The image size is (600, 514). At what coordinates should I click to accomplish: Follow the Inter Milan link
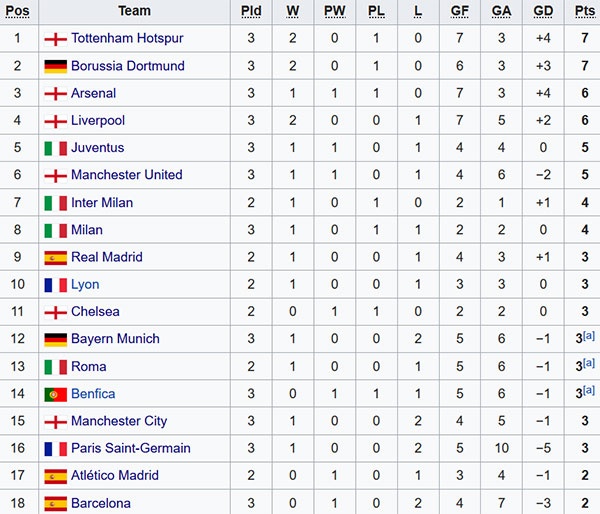[x=102, y=203]
